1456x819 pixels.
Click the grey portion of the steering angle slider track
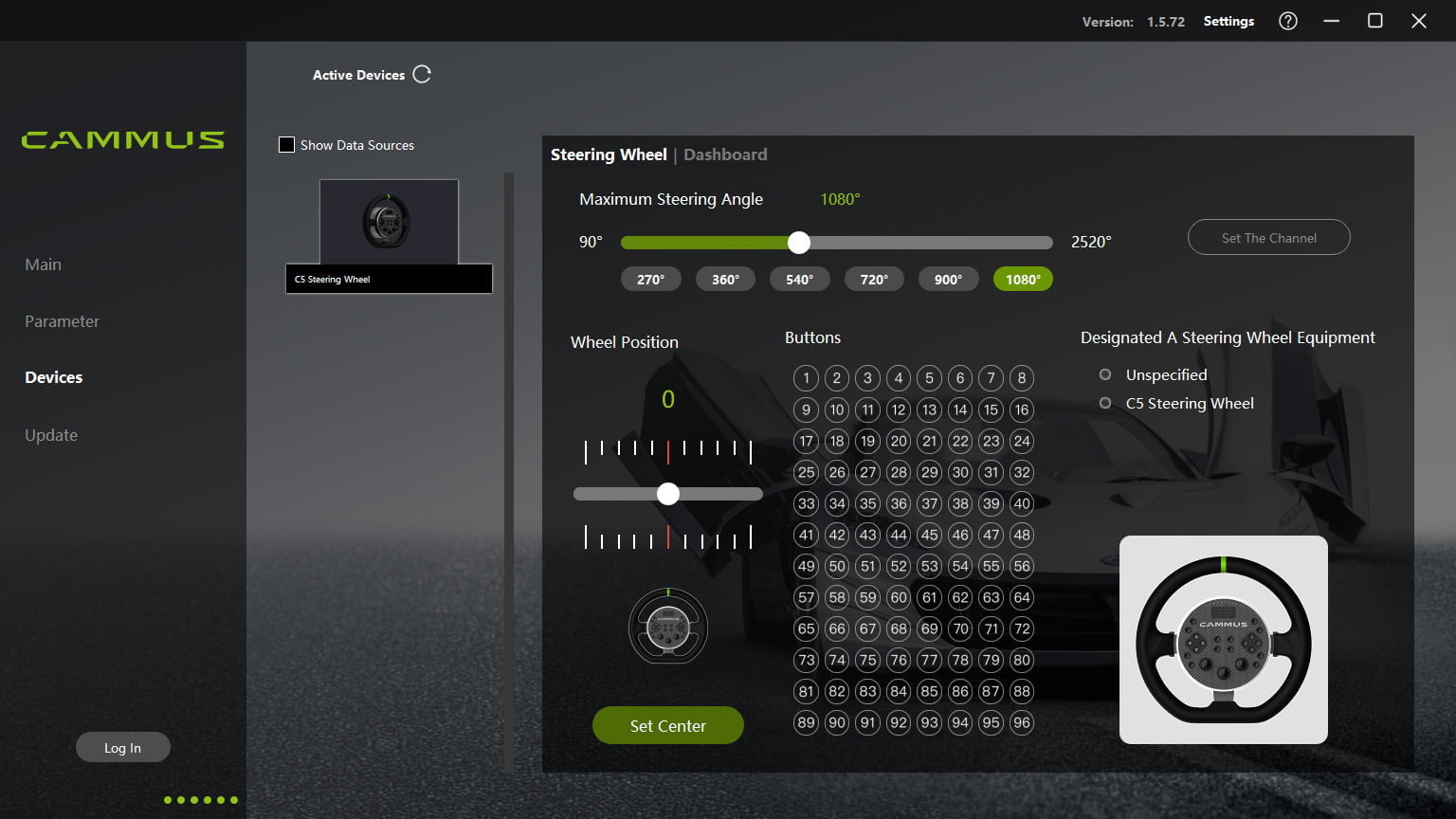pos(931,243)
